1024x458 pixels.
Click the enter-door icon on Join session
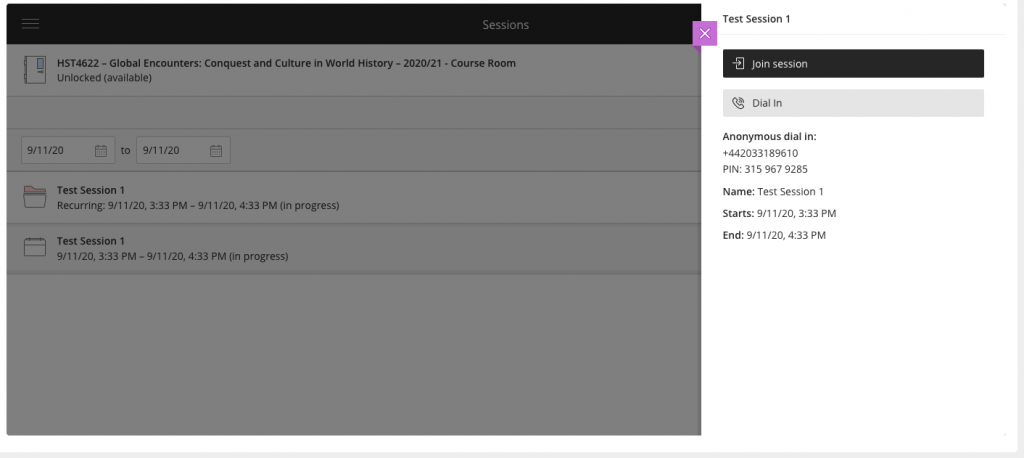(739, 63)
